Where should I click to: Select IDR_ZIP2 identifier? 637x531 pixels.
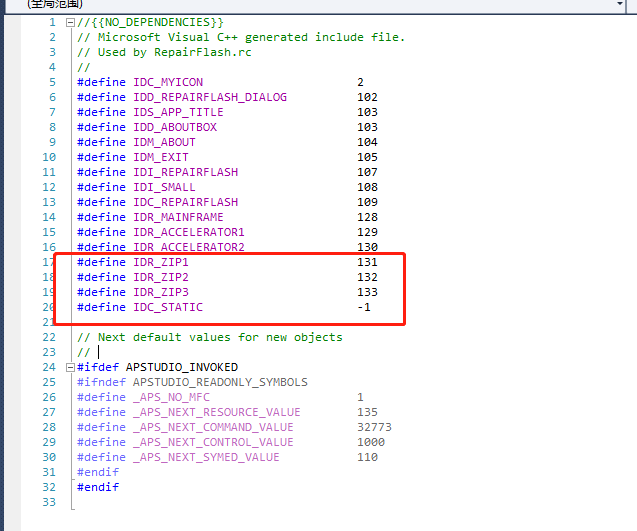(161, 278)
